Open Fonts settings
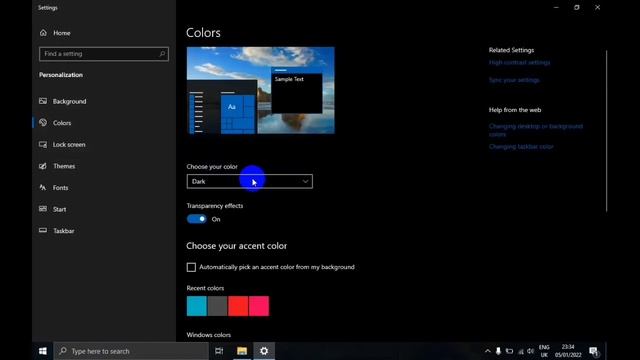 point(60,188)
